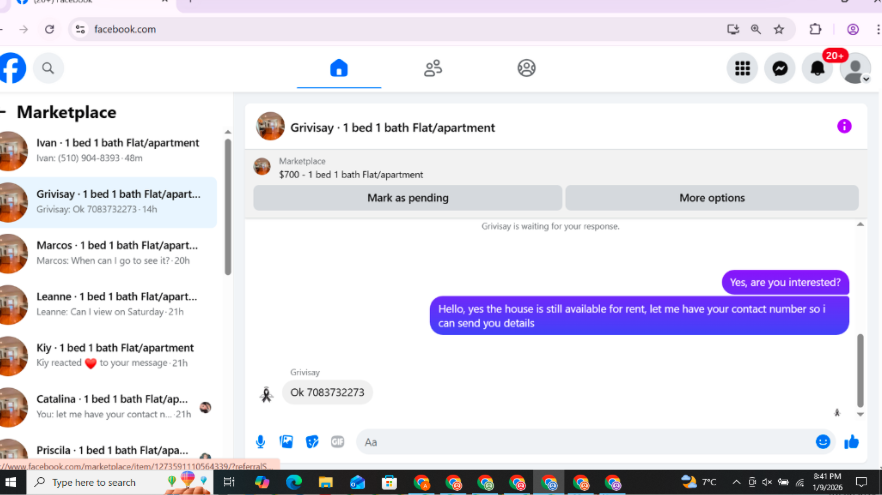The image size is (882, 495).
Task: Choose a sticker icon
Action: coord(312,442)
